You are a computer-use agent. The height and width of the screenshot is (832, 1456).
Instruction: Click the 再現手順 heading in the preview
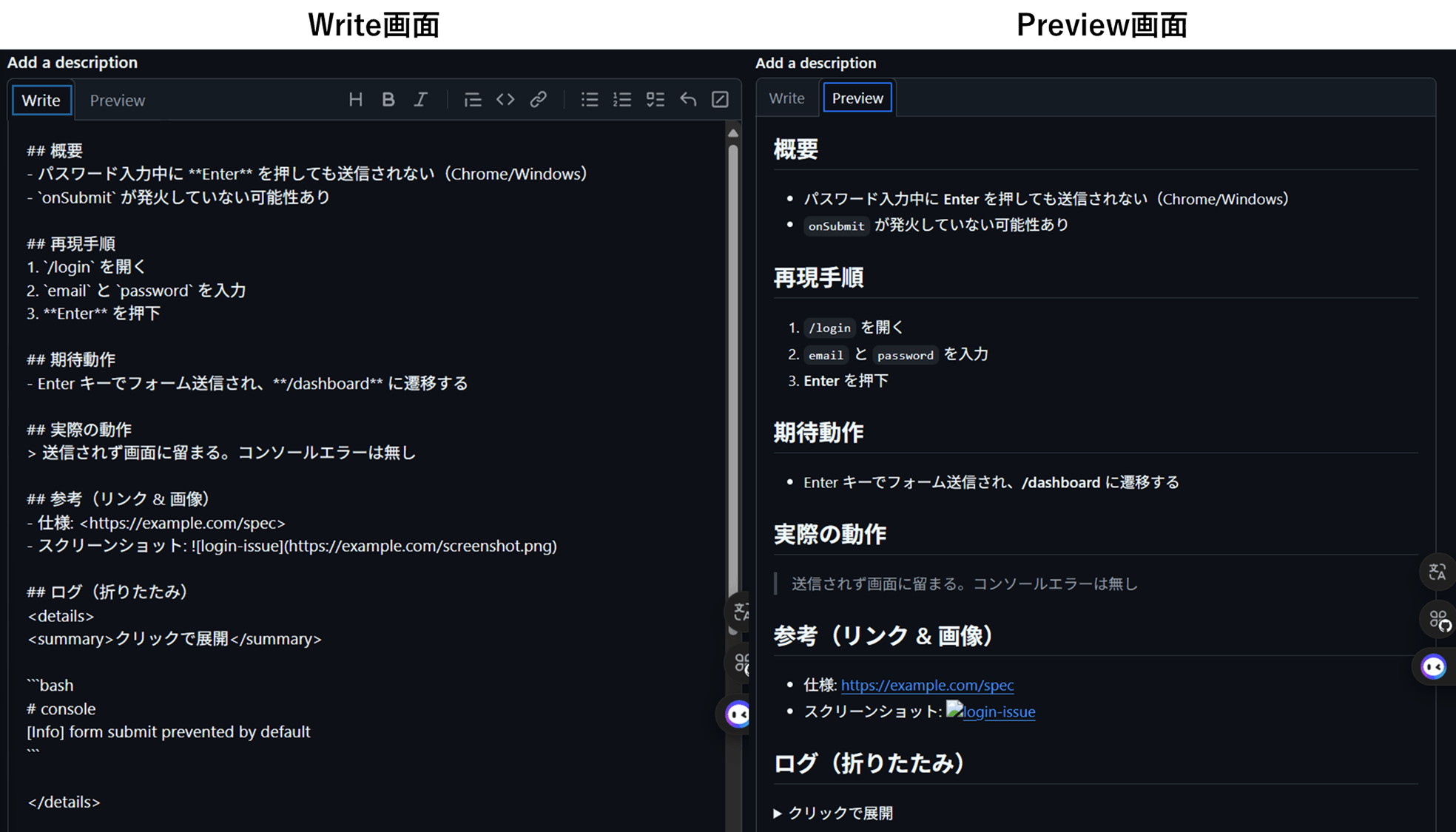click(819, 278)
